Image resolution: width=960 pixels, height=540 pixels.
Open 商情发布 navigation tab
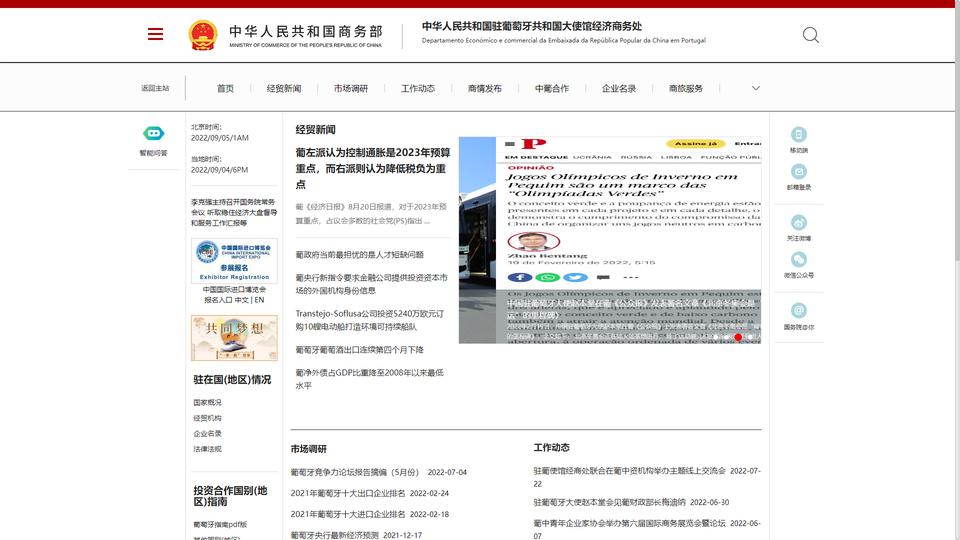coord(485,88)
